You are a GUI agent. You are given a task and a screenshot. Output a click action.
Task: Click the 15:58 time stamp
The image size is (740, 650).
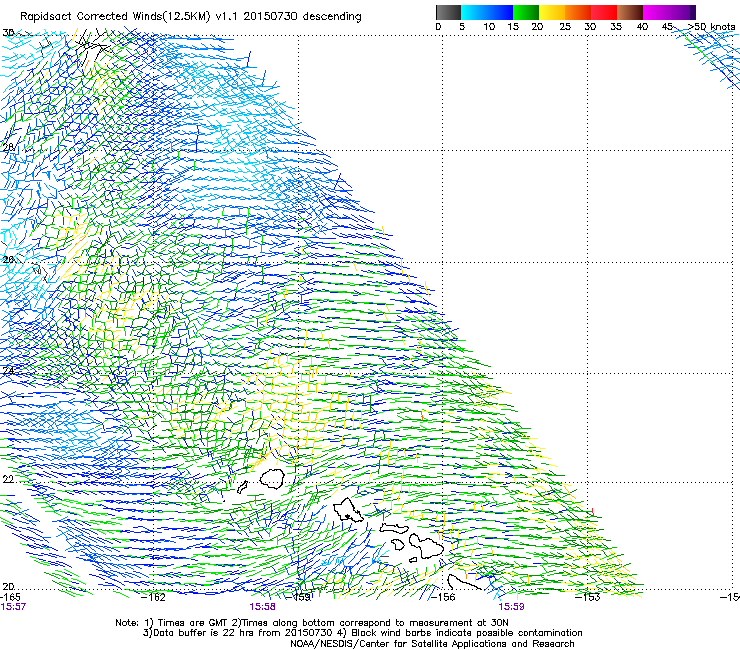click(262, 607)
